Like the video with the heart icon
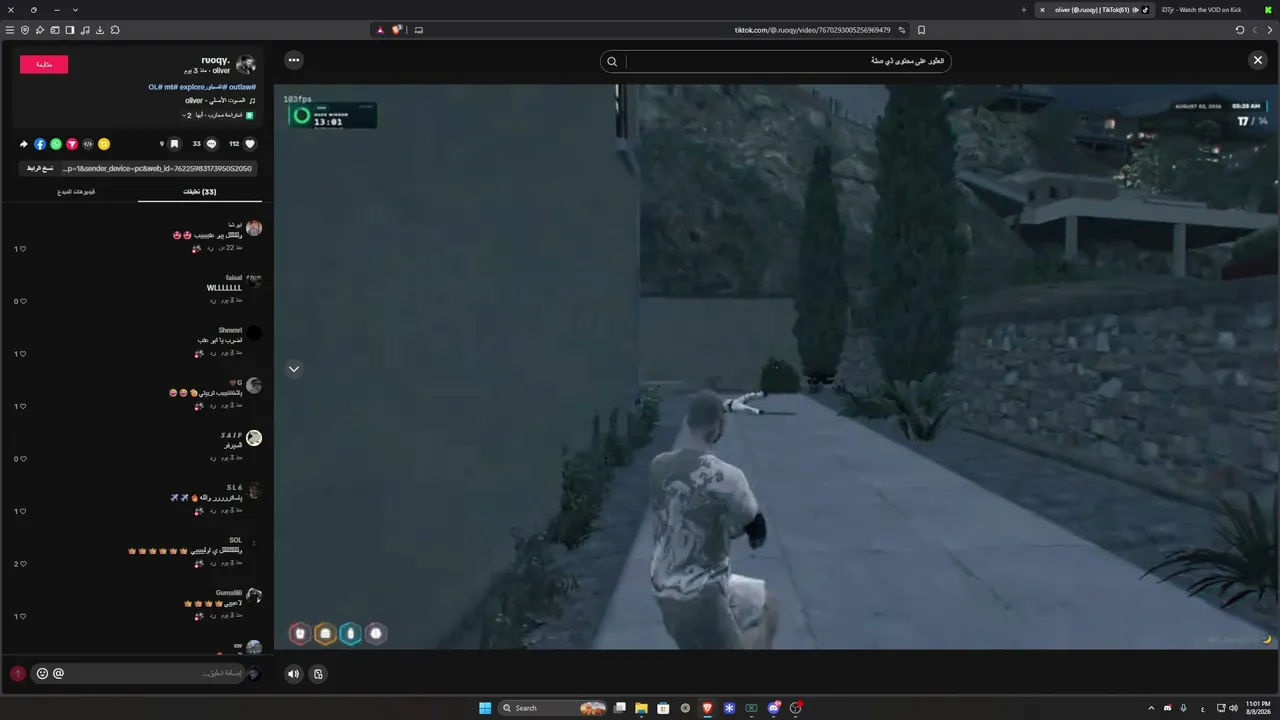 (x=250, y=144)
